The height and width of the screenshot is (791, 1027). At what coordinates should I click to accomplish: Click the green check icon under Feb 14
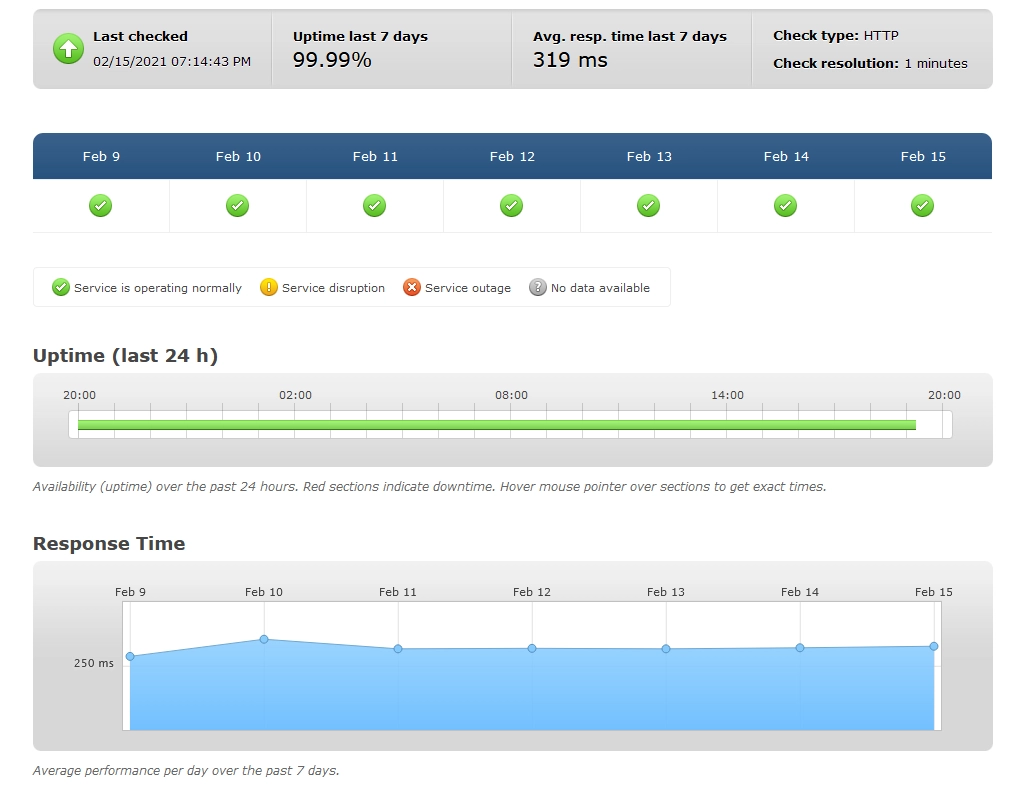pyautogui.click(x=785, y=205)
